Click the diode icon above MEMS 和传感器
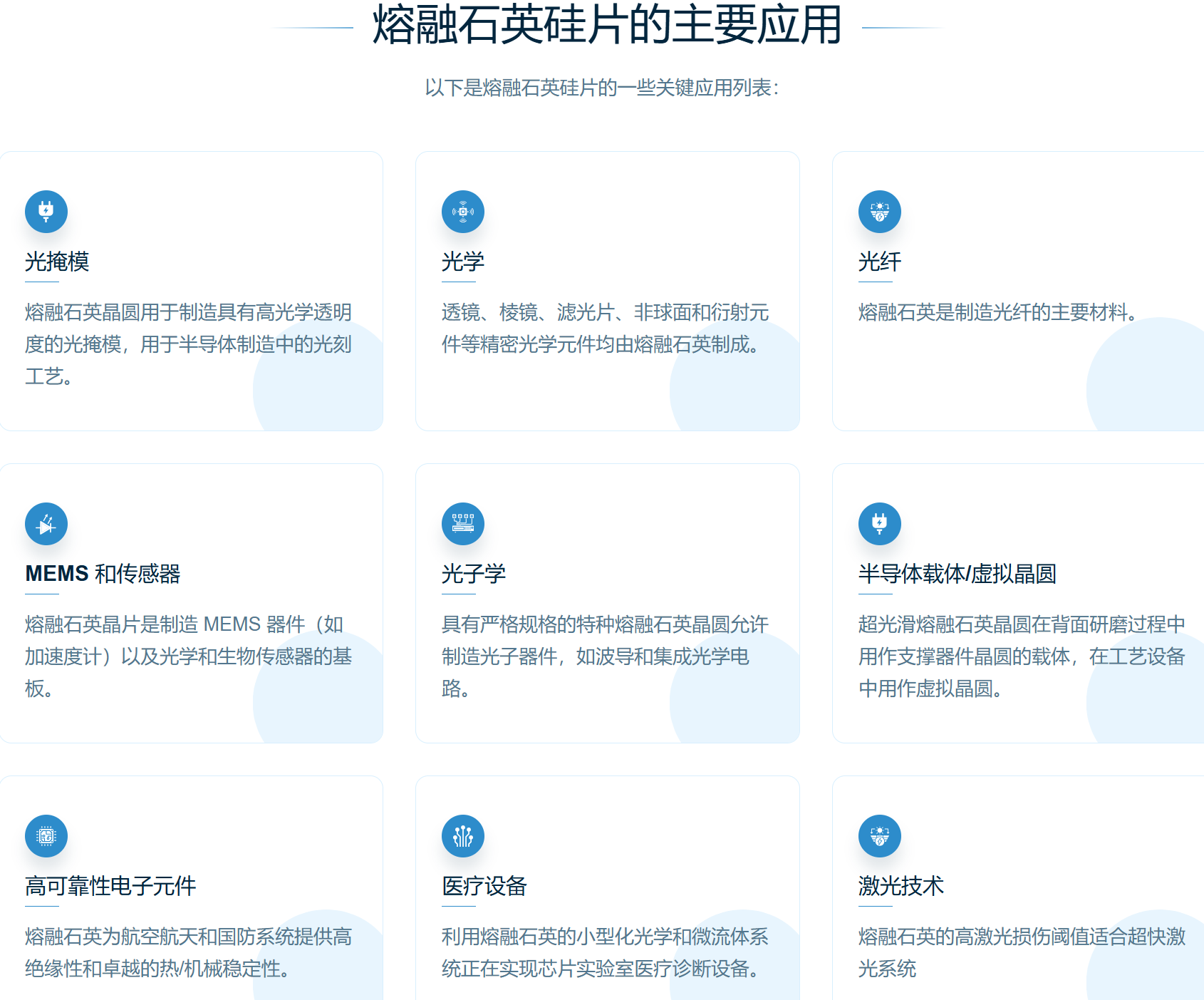The image size is (1204, 1000). point(46,524)
